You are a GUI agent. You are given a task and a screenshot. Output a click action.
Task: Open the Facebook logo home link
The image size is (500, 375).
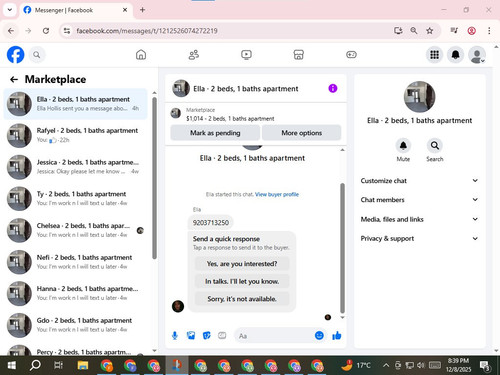click(x=16, y=55)
